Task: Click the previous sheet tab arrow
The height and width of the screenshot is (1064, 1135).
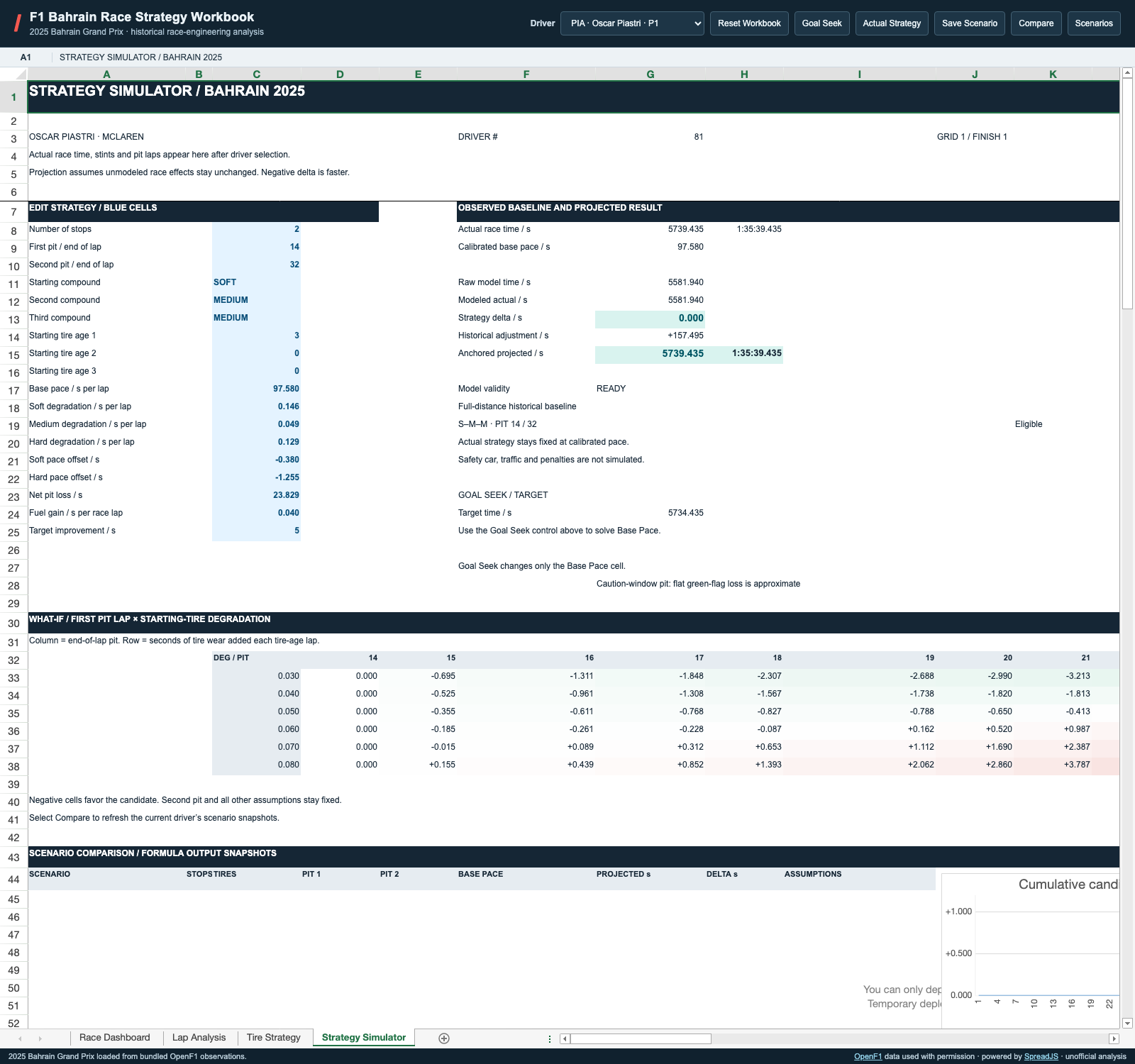Action: point(20,1038)
